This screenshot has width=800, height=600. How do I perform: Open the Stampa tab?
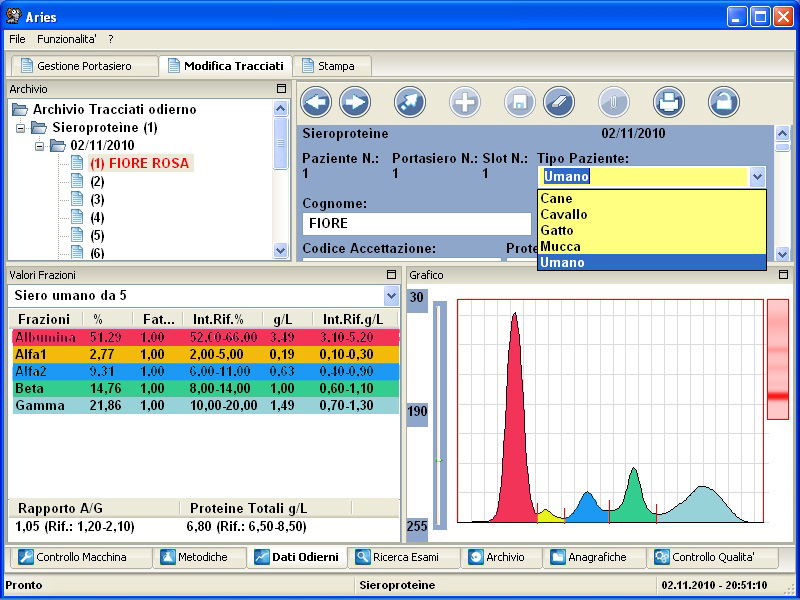tap(332, 66)
